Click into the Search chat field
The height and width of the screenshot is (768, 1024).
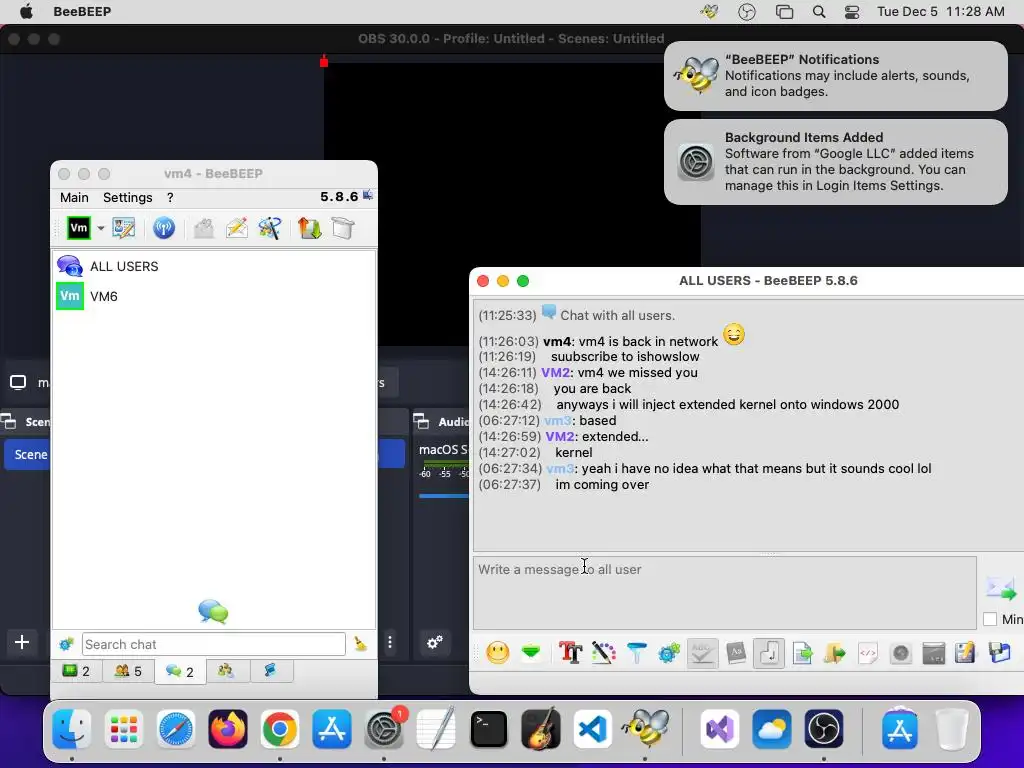(214, 645)
